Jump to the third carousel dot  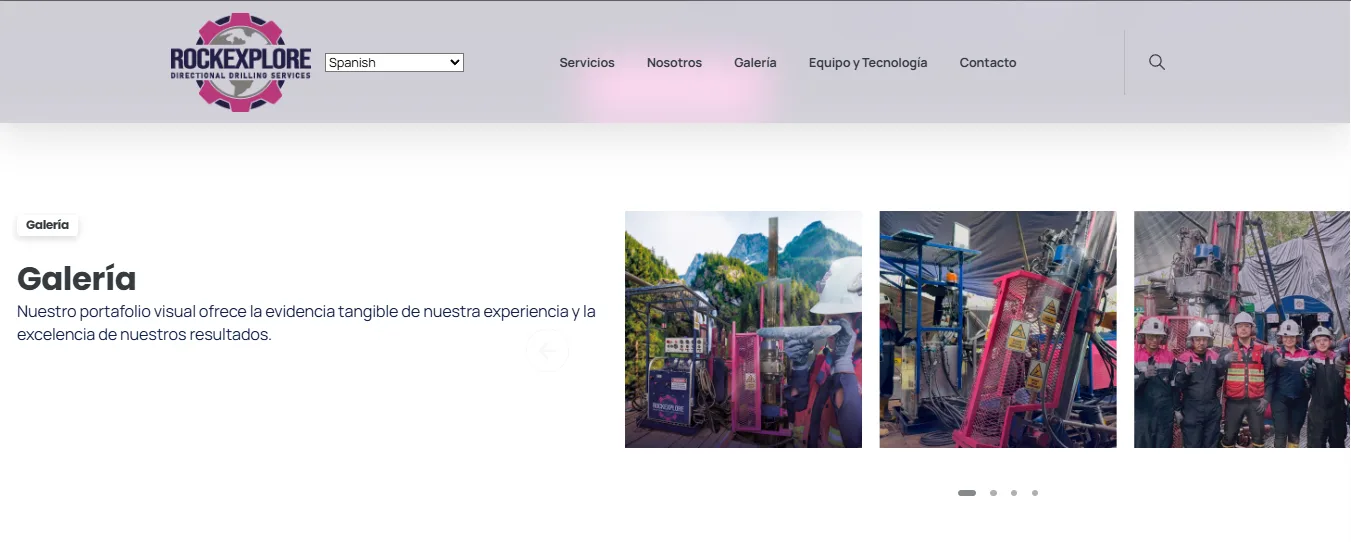tap(1014, 493)
